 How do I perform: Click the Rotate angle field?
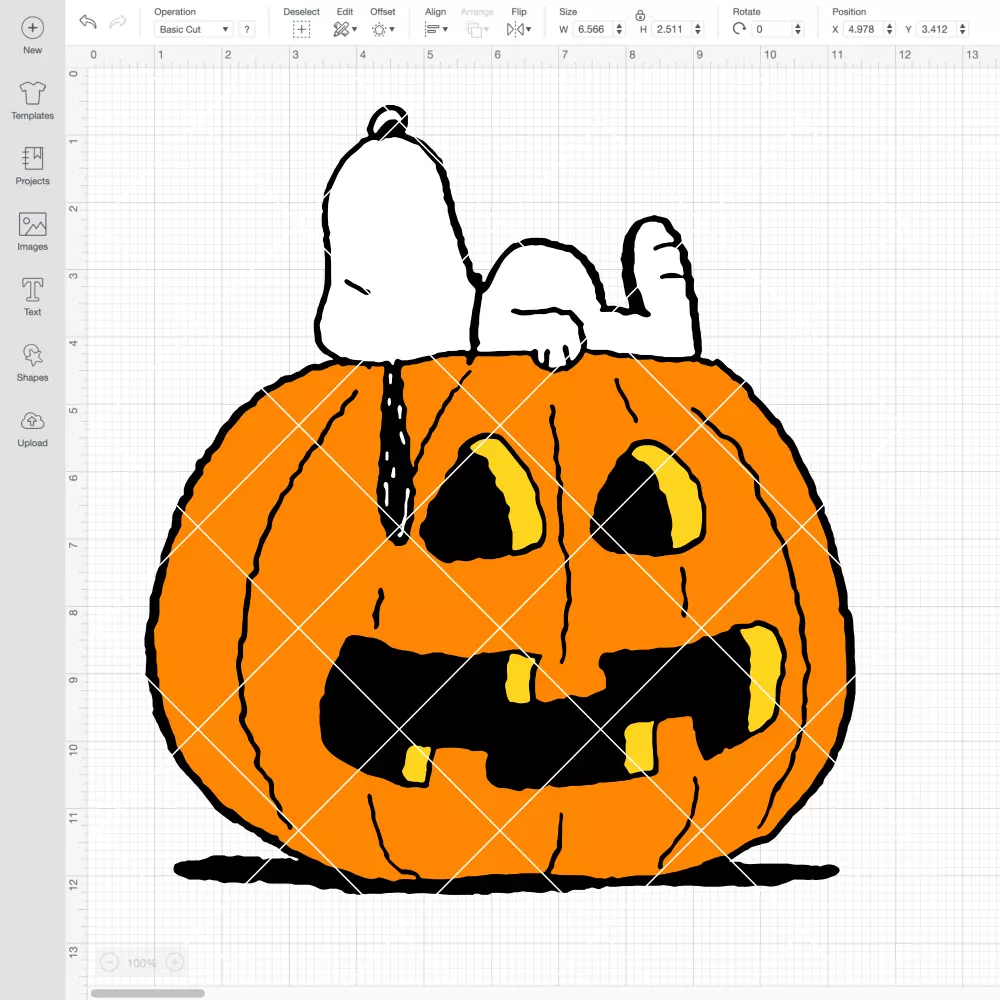[x=772, y=29]
